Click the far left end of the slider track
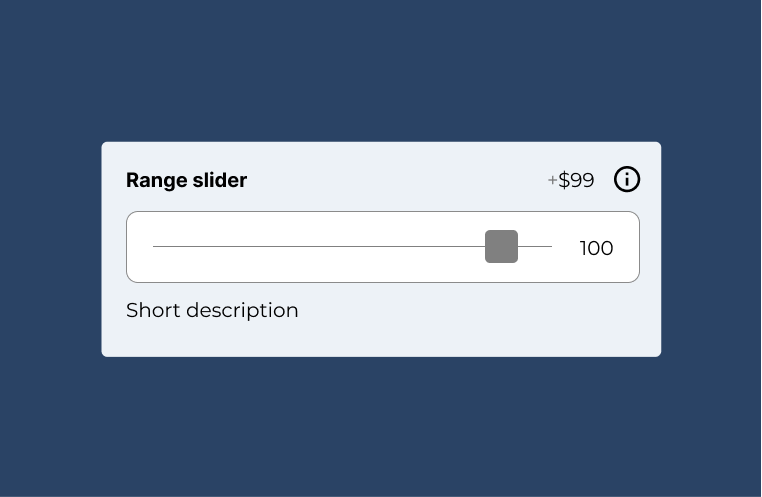This screenshot has height=497, width=762. (x=155, y=246)
